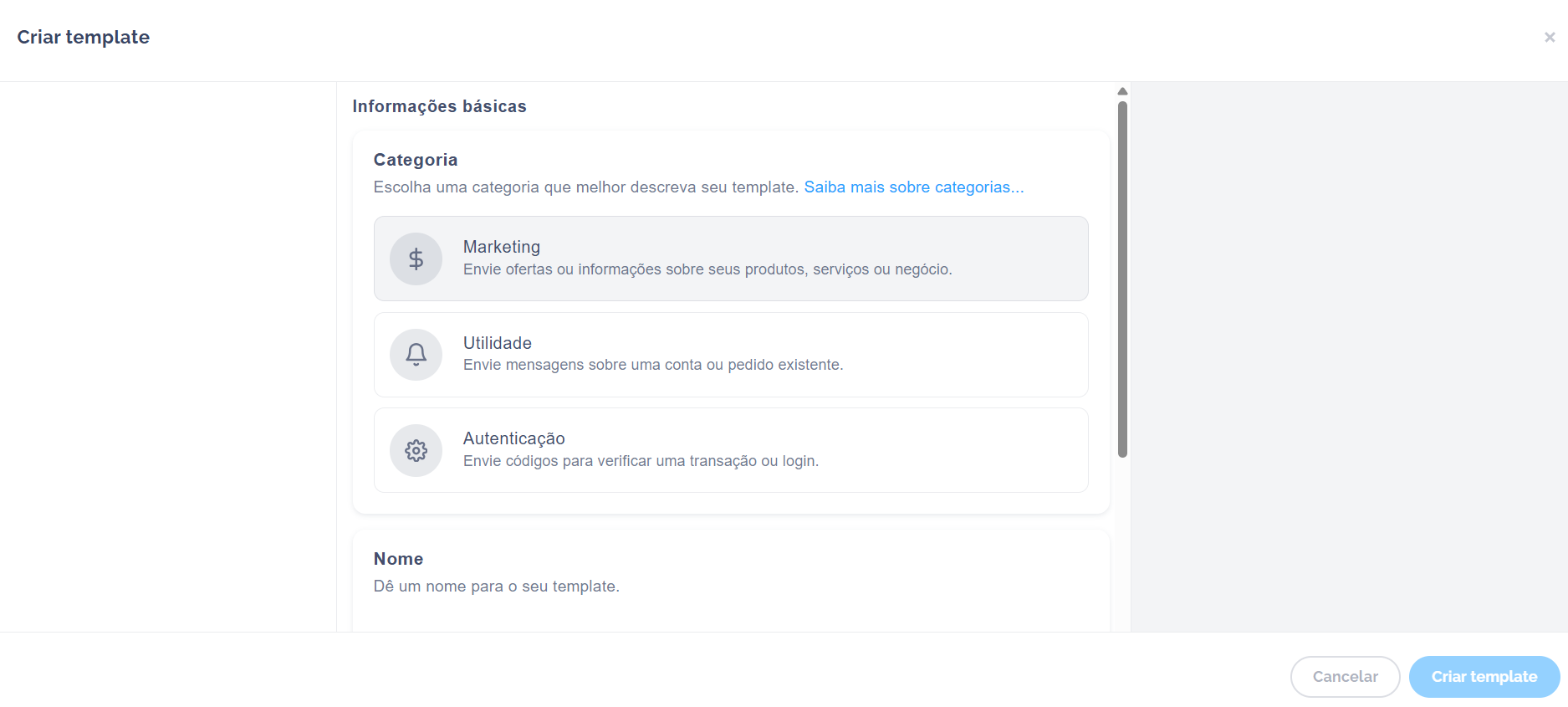Click the vertical scrollbar thumb
This screenshot has height=707, width=1568.
[1122, 279]
